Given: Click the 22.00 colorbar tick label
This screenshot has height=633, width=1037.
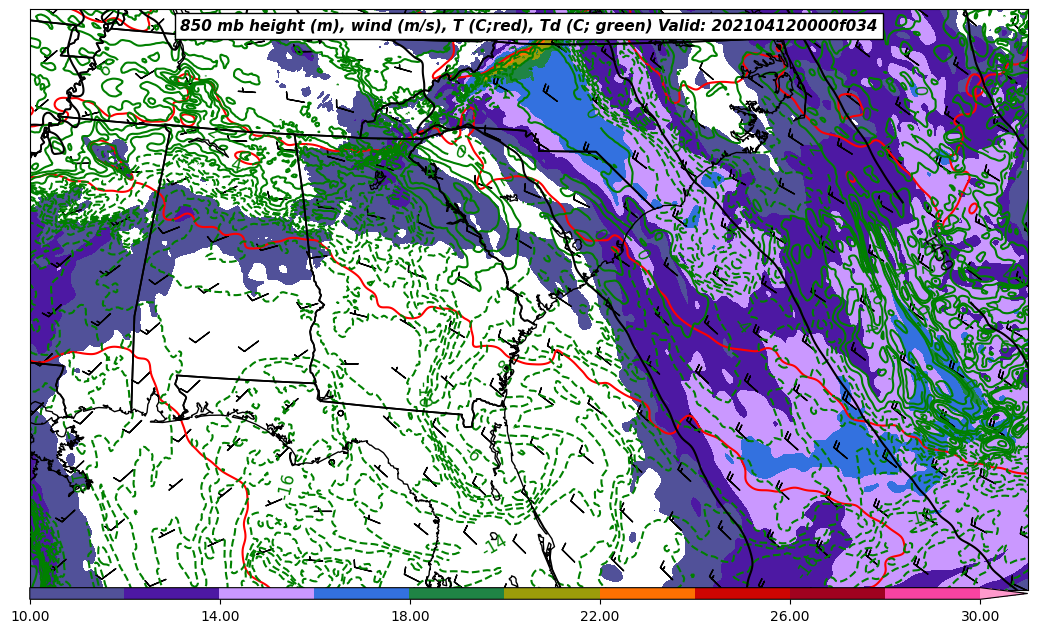Looking at the screenshot, I should [x=600, y=617].
